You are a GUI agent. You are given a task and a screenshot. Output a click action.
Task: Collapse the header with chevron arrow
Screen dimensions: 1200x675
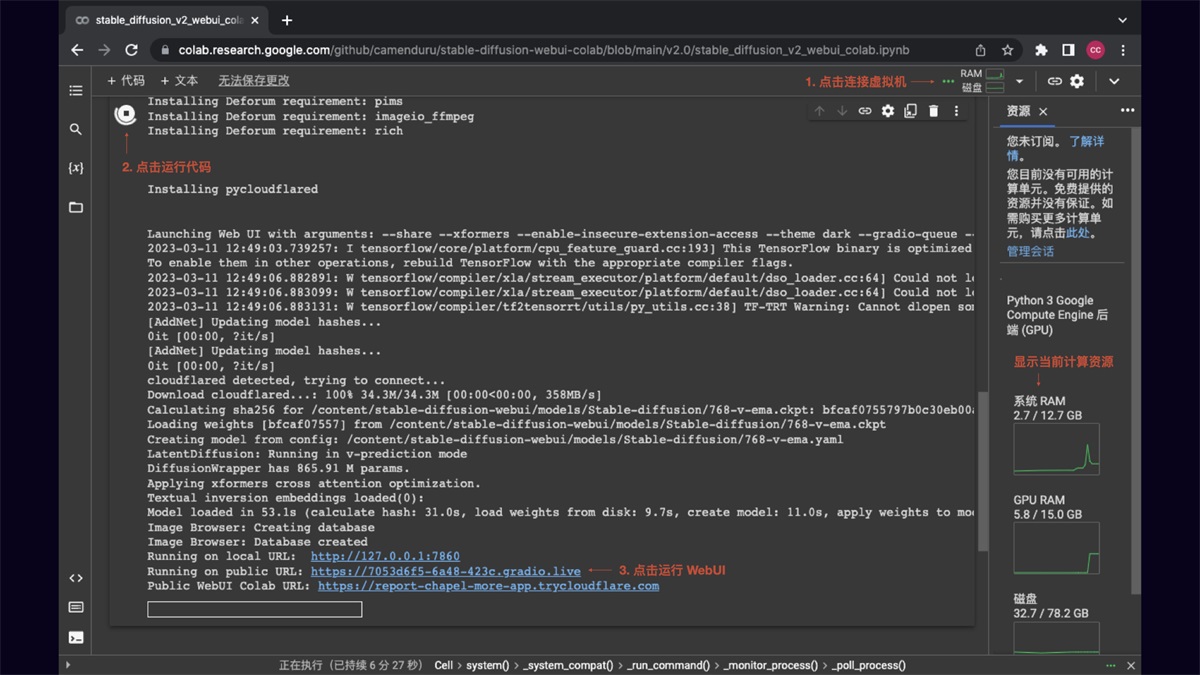pyautogui.click(x=1114, y=81)
